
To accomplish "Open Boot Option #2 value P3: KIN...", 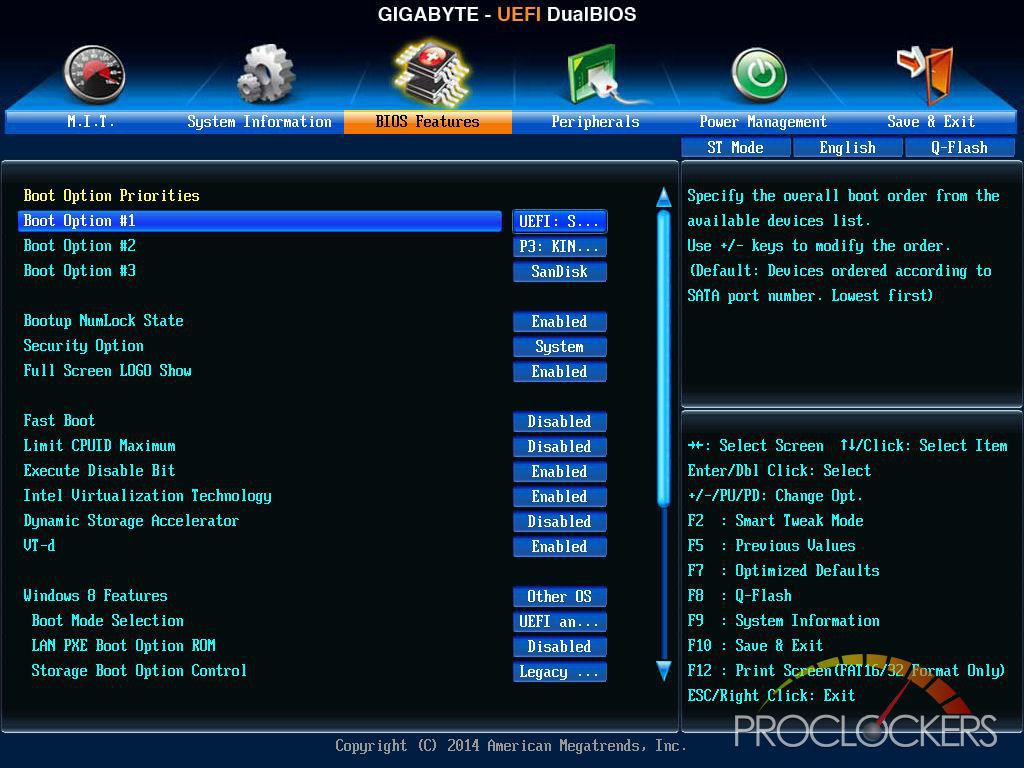I will [560, 246].
